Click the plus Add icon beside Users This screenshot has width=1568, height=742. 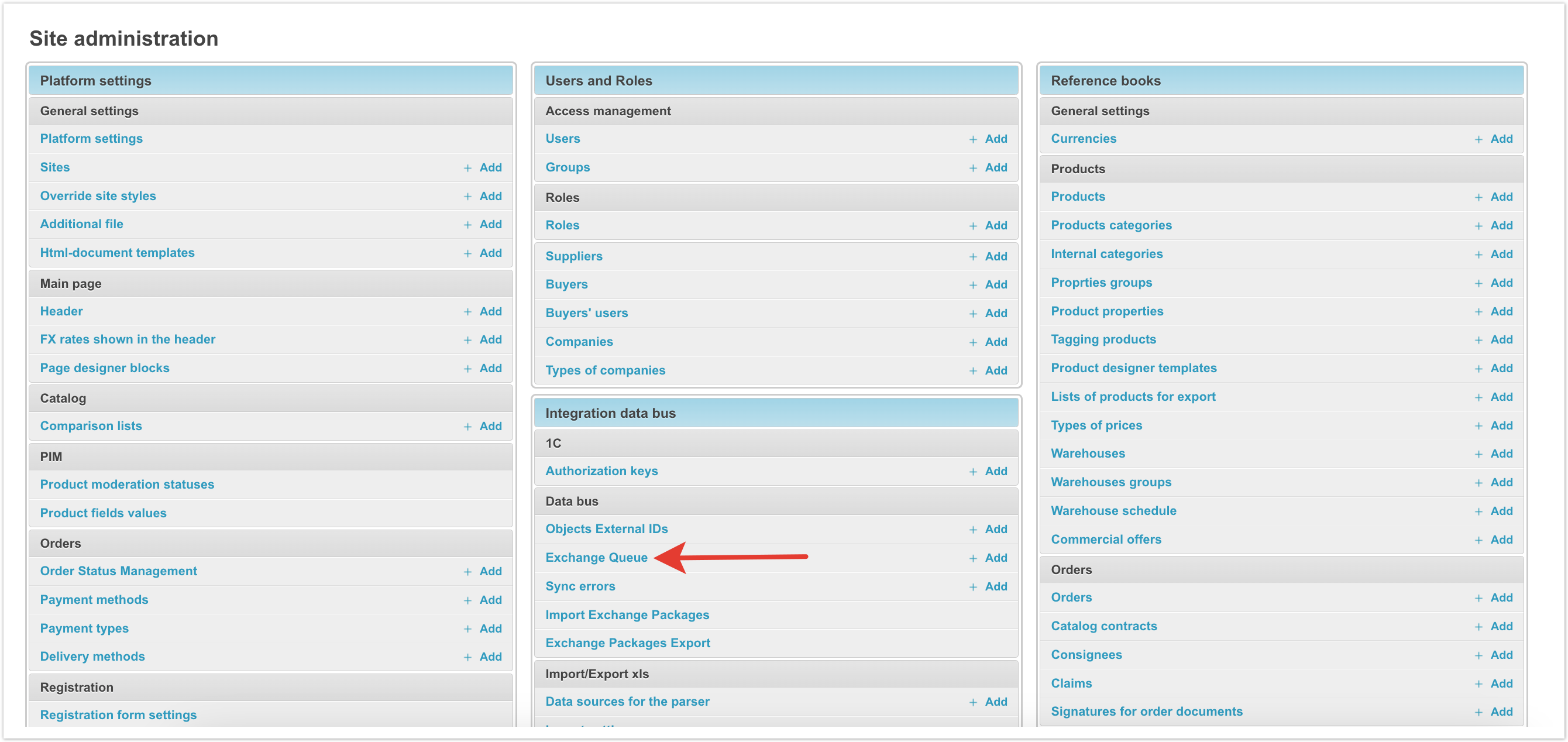point(973,139)
